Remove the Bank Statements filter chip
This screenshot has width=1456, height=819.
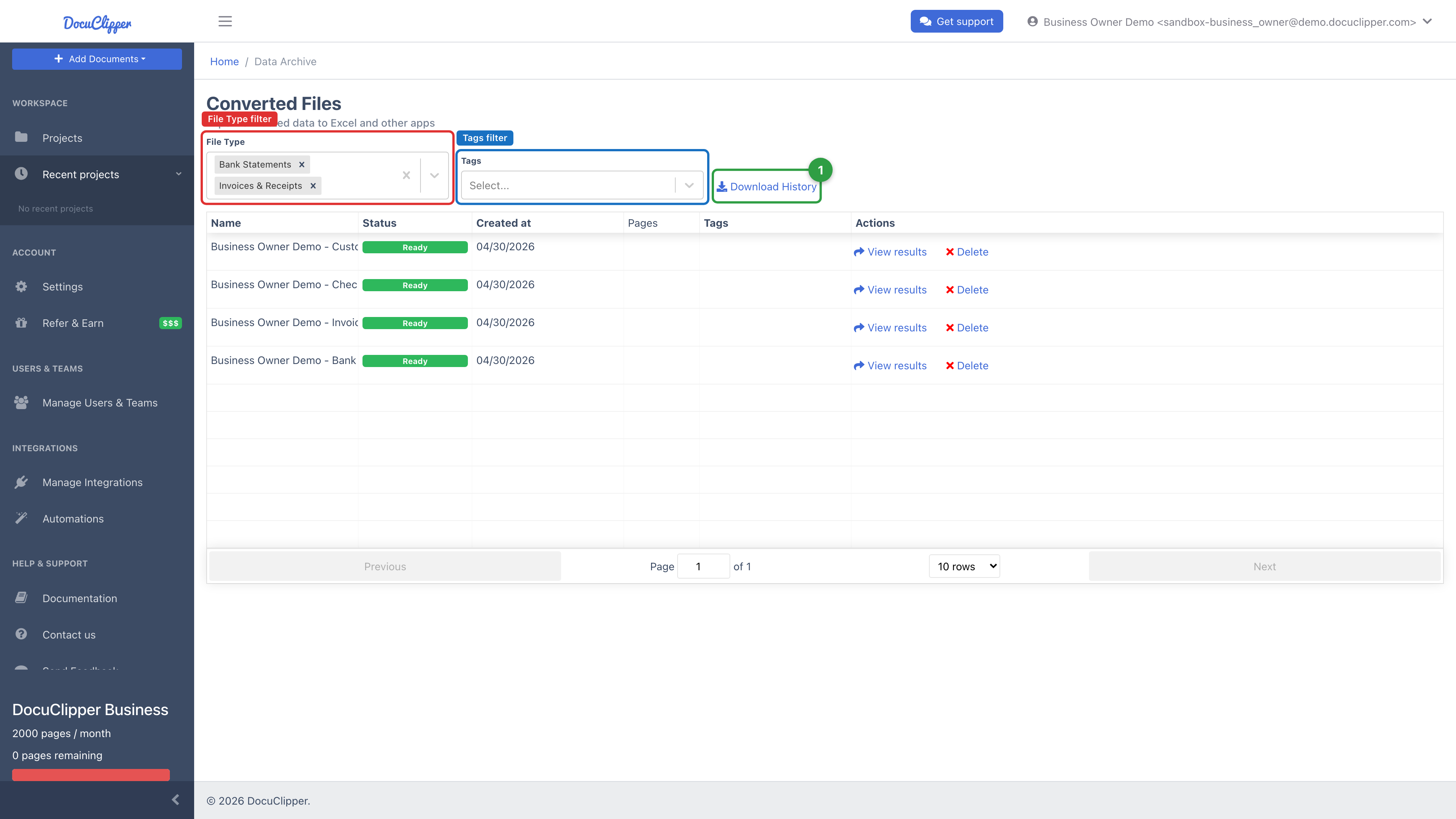click(x=302, y=165)
